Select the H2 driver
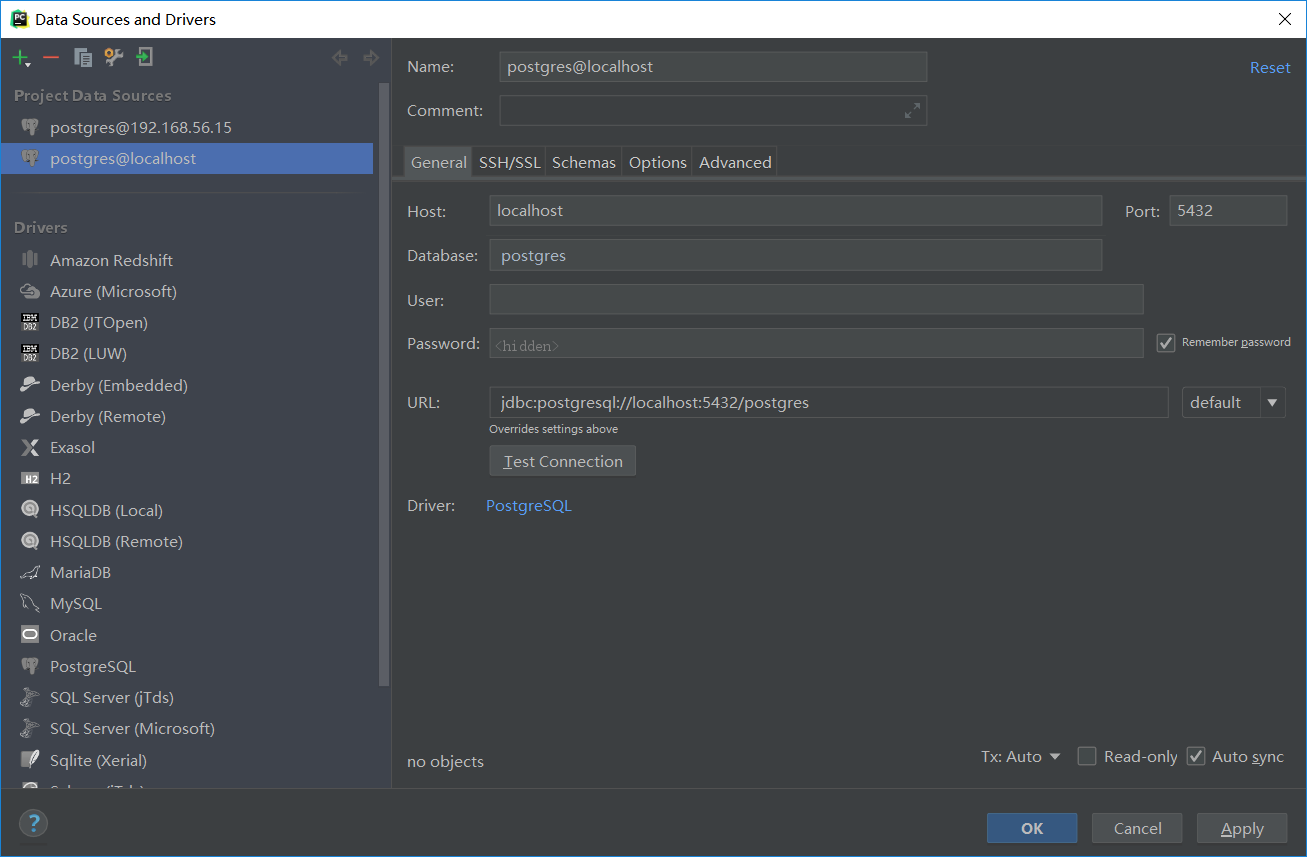Image resolution: width=1307 pixels, height=857 pixels. (60, 478)
